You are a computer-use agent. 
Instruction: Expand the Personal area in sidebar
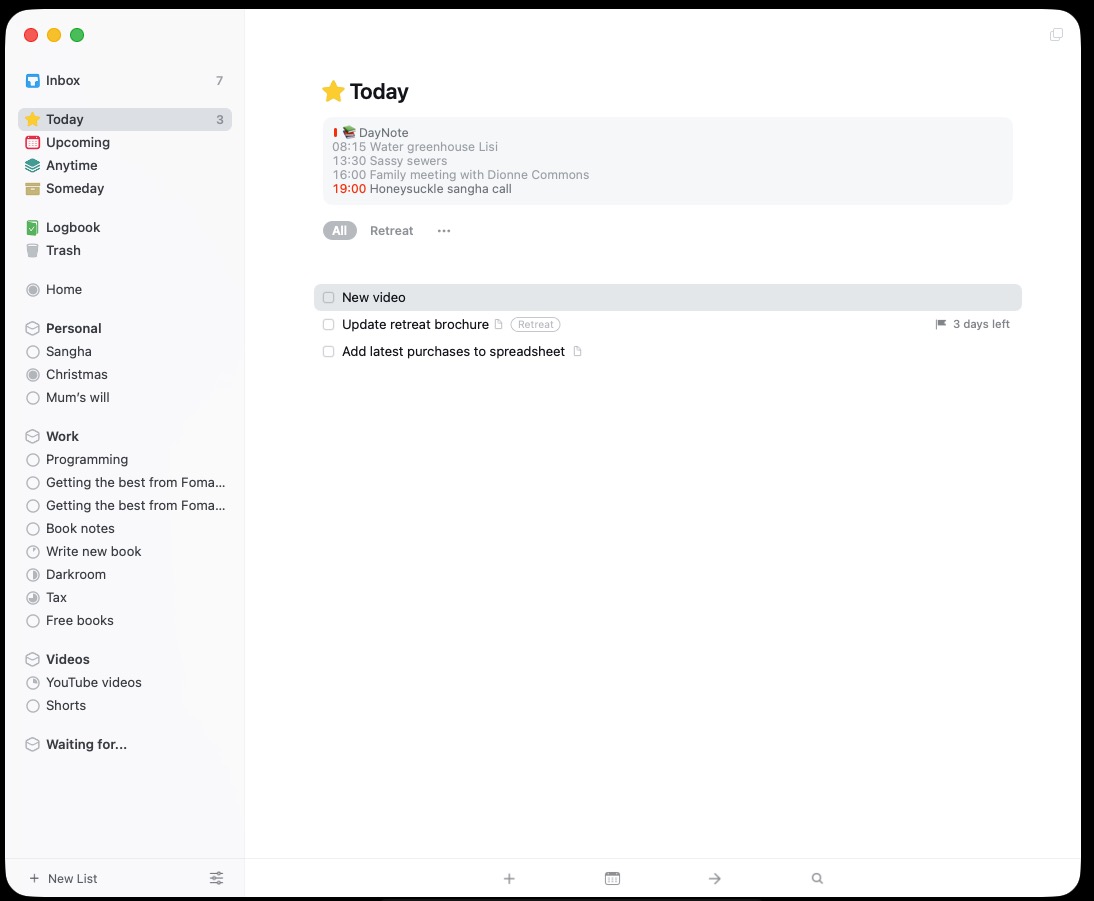73,329
